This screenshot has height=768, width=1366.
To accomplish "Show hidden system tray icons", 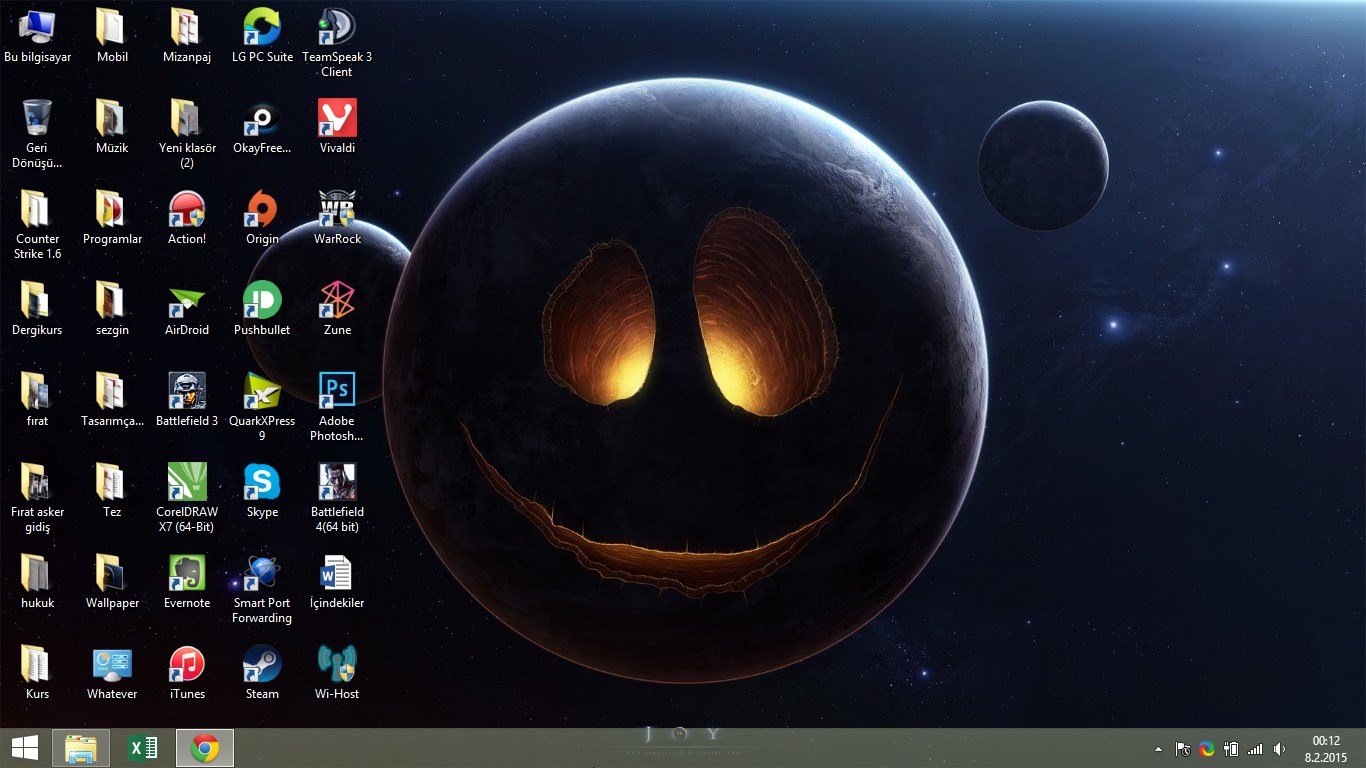I will click(1159, 749).
